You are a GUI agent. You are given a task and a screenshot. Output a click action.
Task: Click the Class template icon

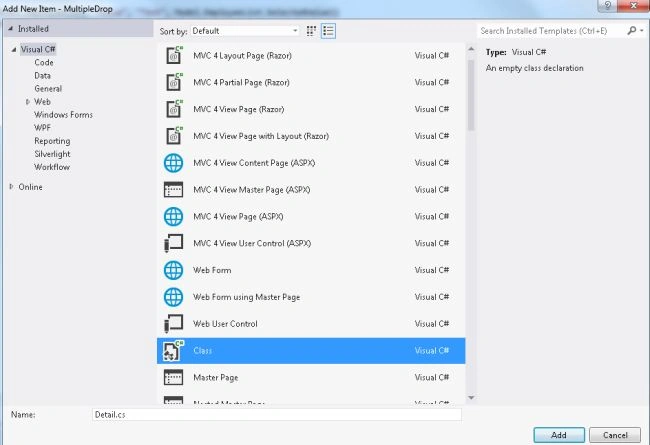[173, 350]
